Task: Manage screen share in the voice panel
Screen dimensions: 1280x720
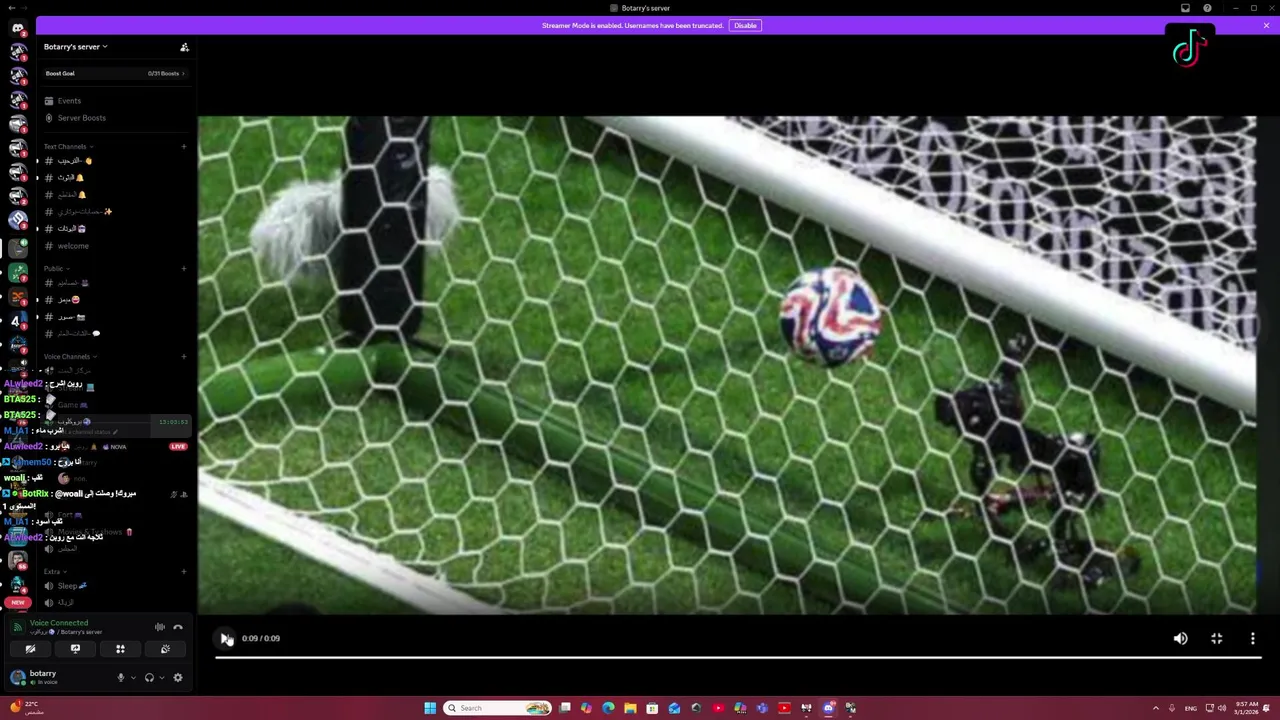Action: [75, 649]
